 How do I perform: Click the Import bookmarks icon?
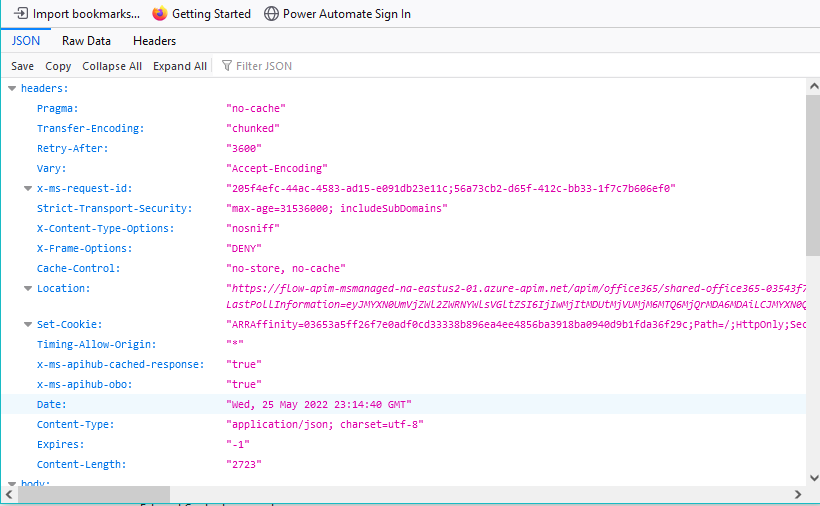[x=21, y=14]
